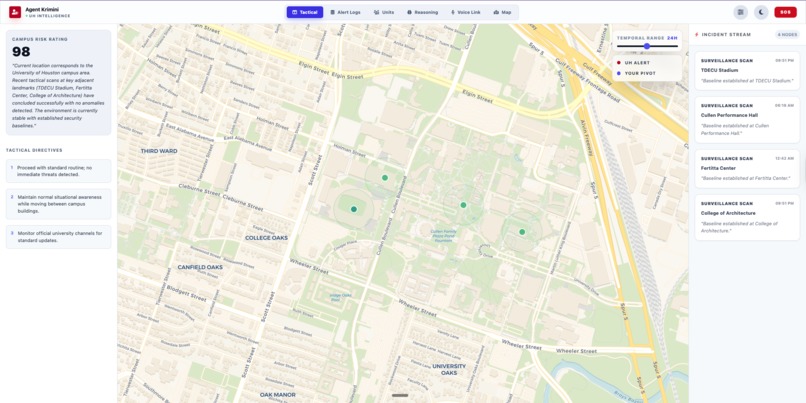Click the 12:42 AM timestamp

point(784,158)
